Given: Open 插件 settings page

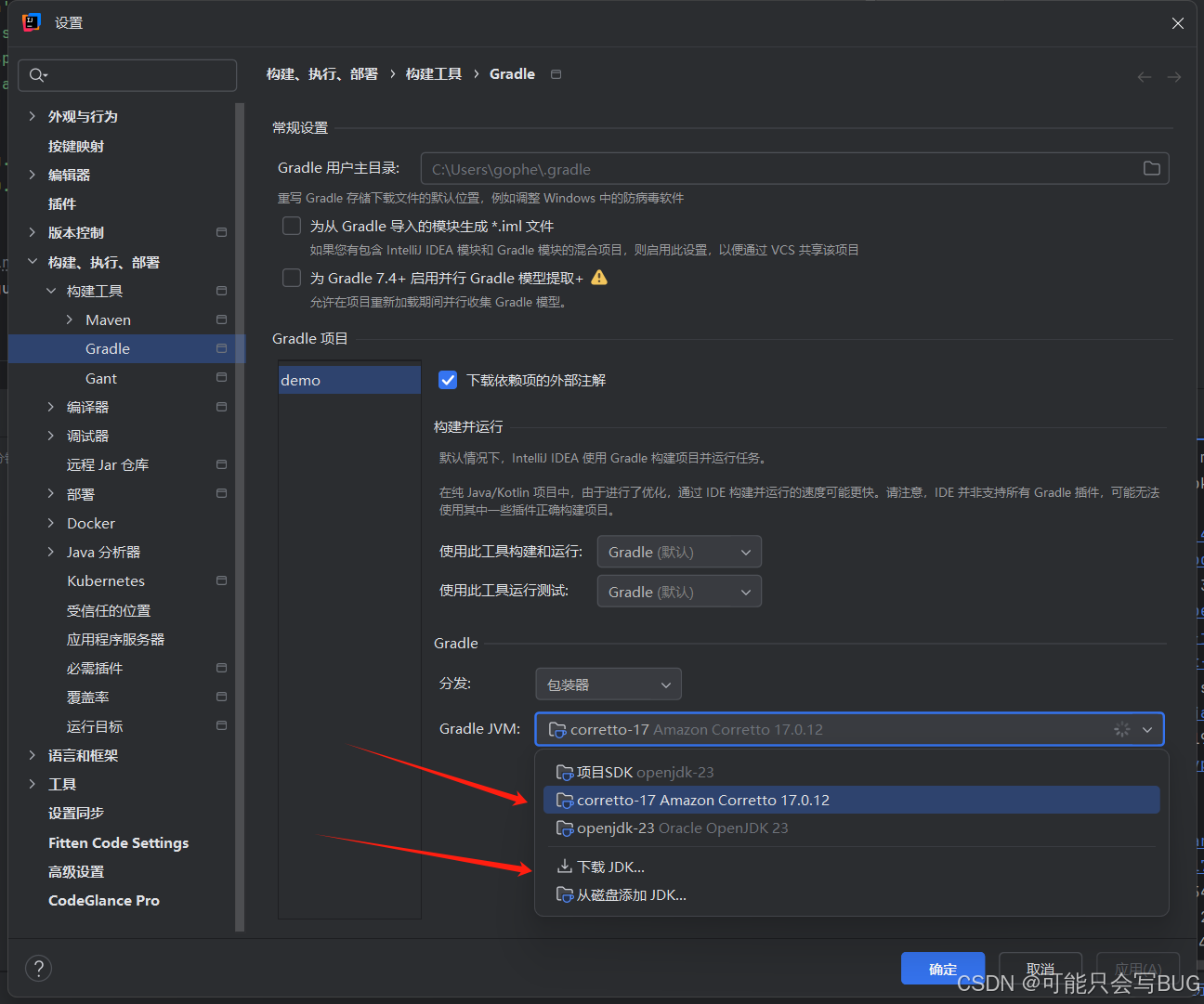Looking at the screenshot, I should pos(62,203).
